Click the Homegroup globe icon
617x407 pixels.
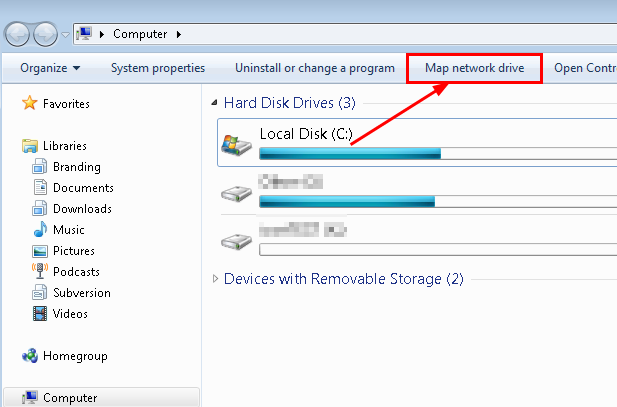29,356
